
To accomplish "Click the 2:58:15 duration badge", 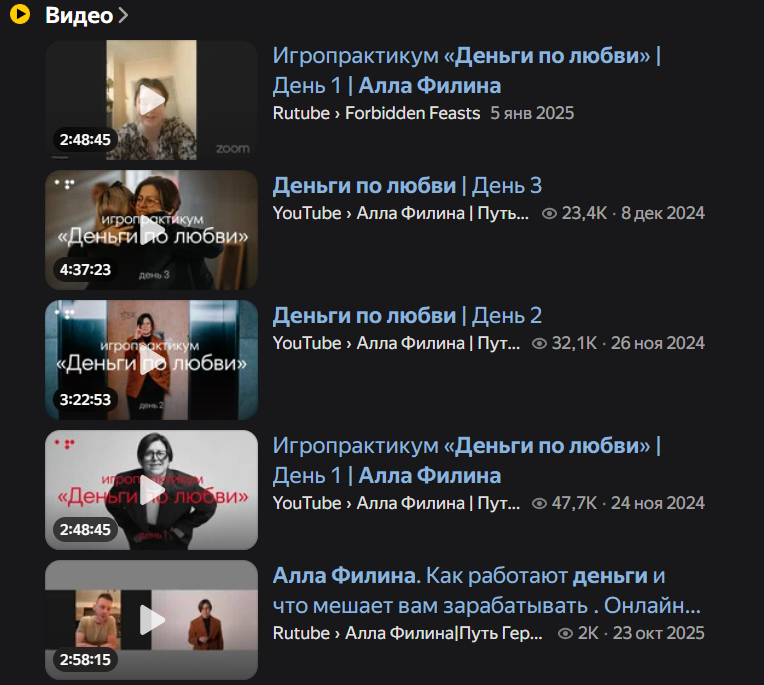I will click(x=85, y=660).
